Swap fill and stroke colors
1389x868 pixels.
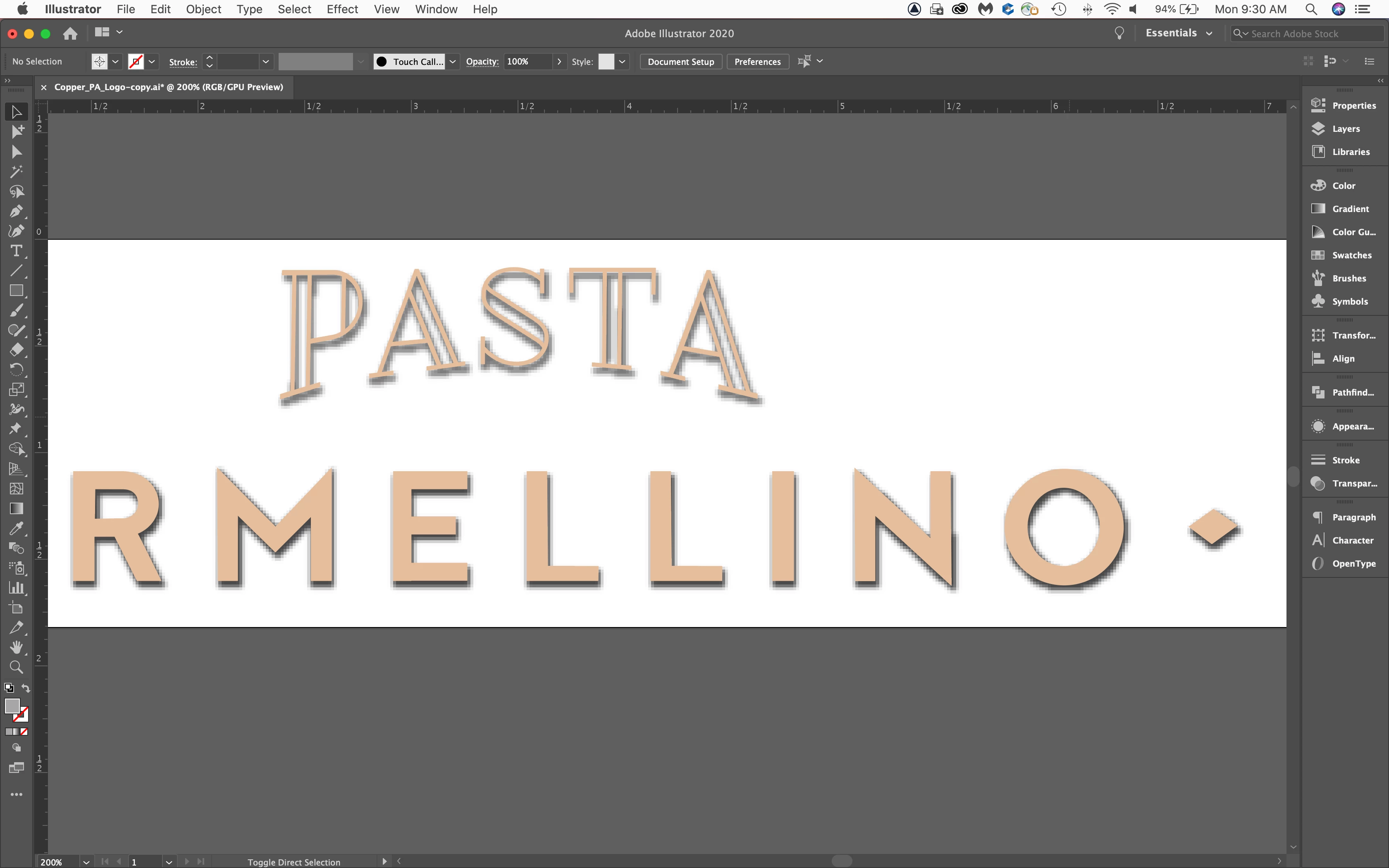(x=26, y=688)
